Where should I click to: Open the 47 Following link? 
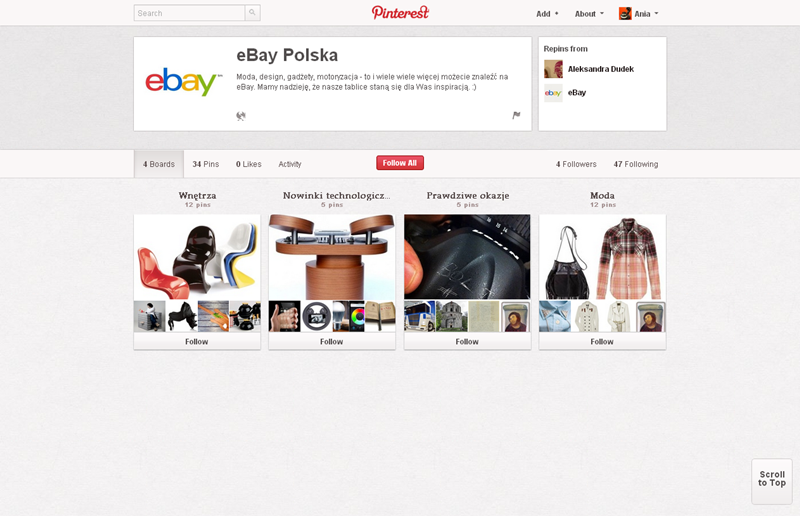pyautogui.click(x=636, y=164)
